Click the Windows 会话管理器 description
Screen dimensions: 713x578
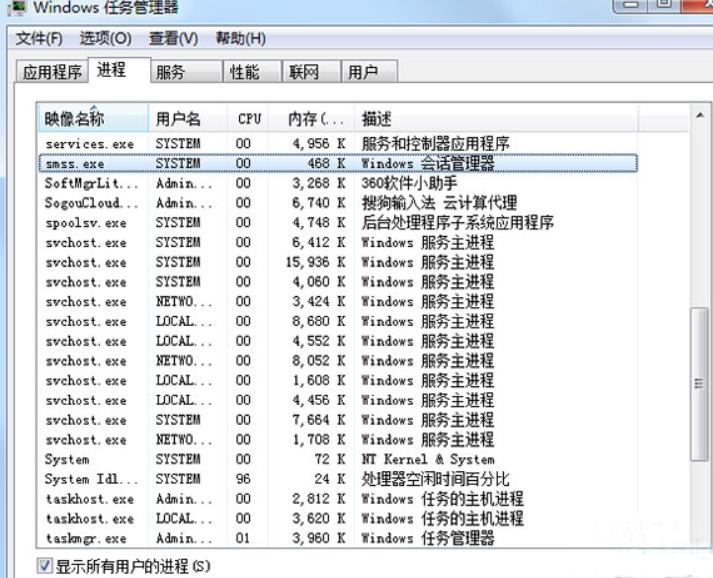(428, 163)
